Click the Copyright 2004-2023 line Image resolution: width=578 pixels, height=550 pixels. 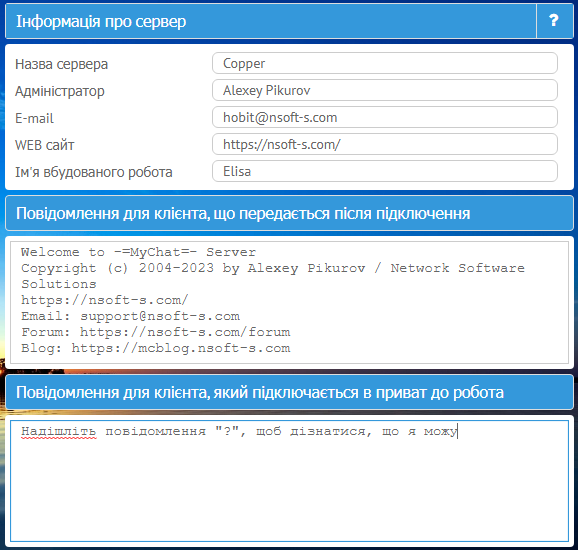(273, 268)
